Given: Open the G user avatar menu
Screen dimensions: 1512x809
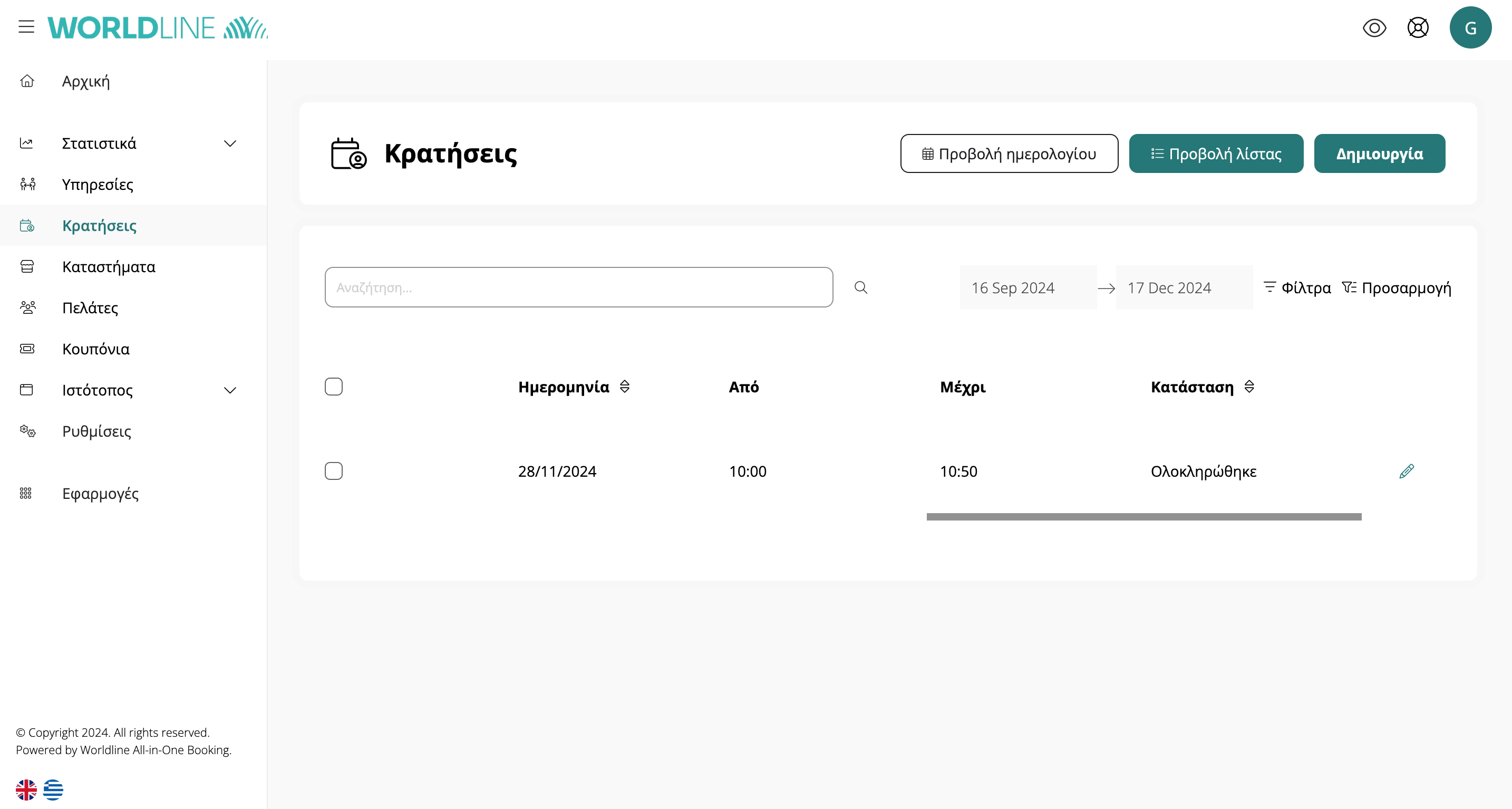Looking at the screenshot, I should pos(1470,27).
